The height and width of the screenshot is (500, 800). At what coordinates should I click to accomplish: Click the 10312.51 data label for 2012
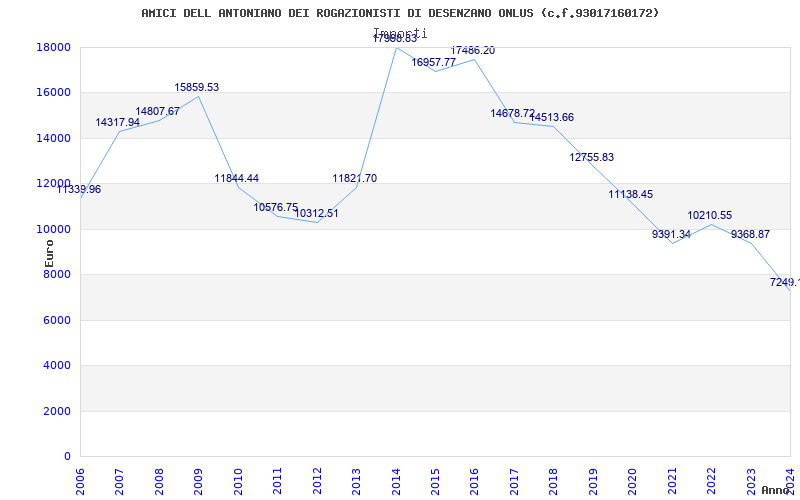(316, 213)
